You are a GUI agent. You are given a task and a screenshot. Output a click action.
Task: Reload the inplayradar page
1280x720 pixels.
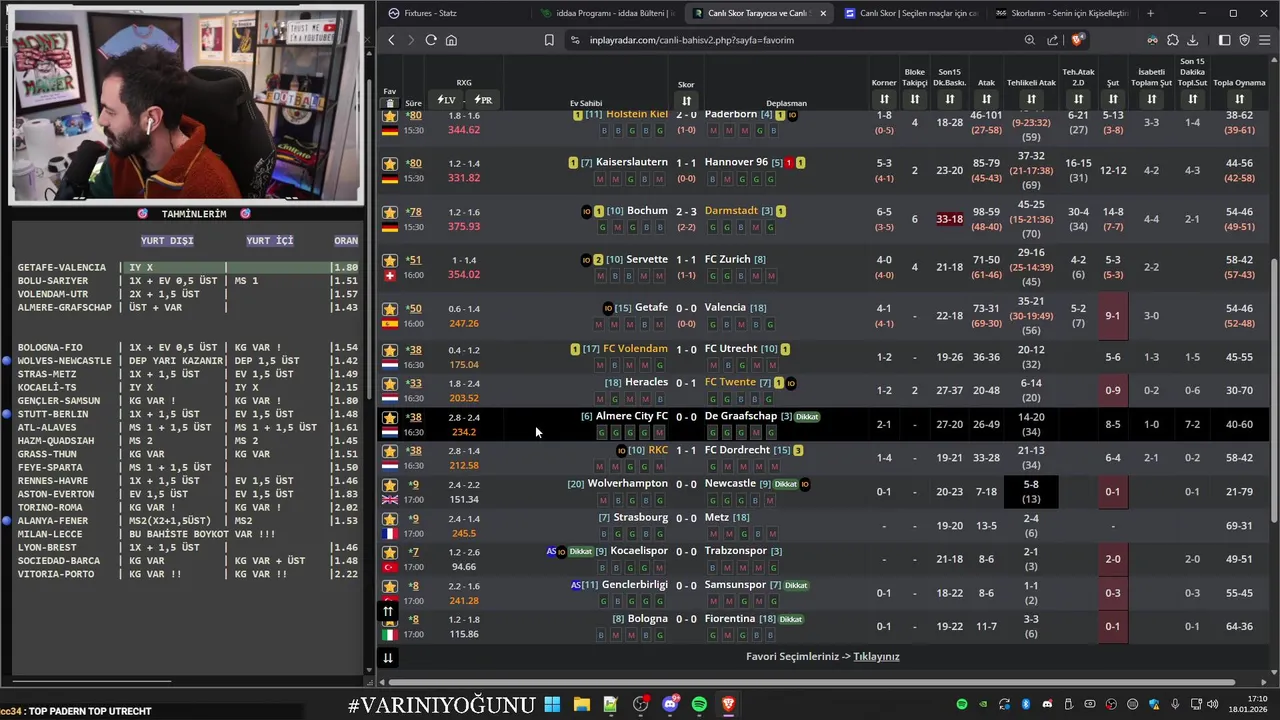(x=431, y=40)
